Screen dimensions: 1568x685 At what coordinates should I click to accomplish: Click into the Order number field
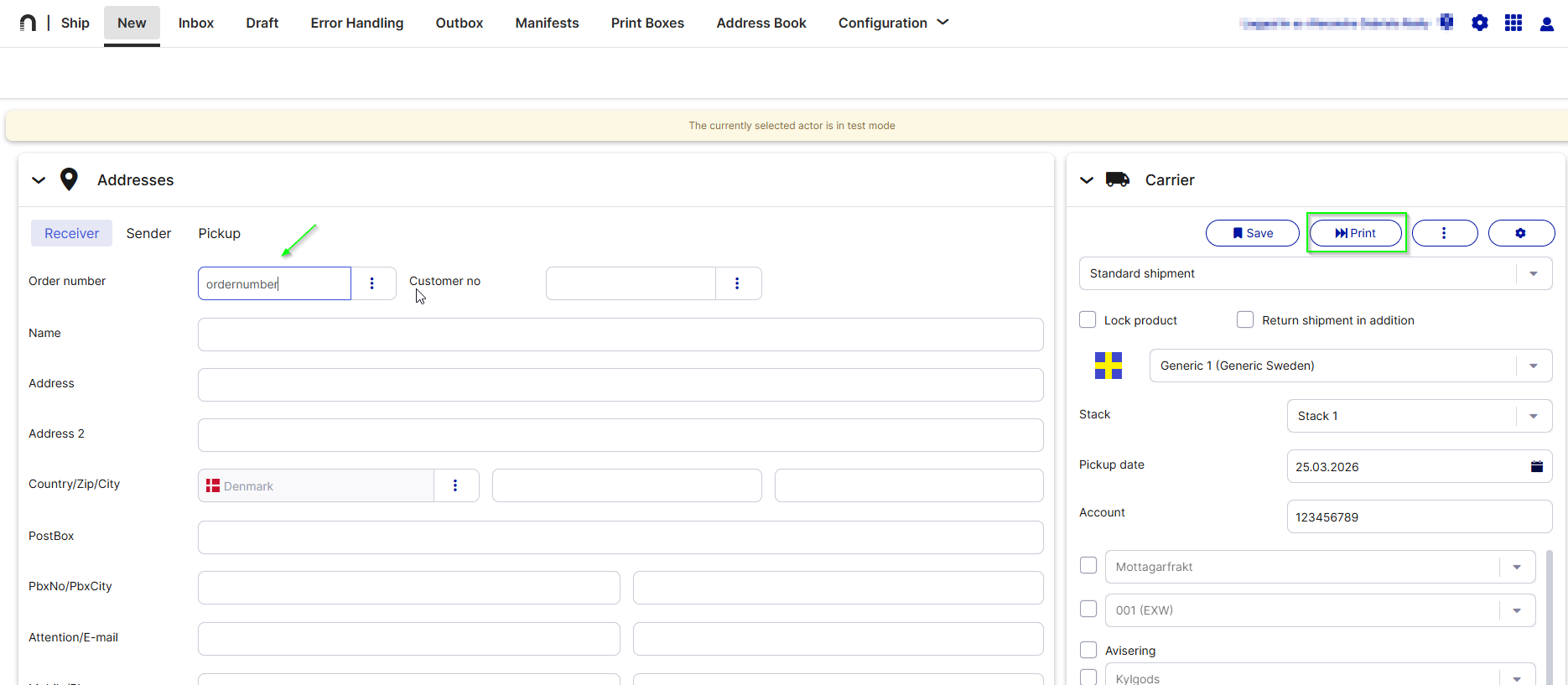[274, 283]
